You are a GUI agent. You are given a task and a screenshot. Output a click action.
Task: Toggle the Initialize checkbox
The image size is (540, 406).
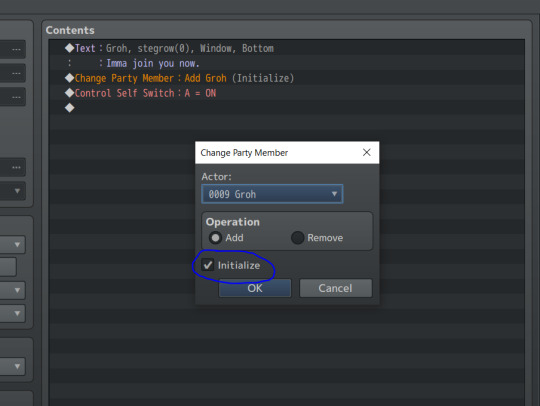(208, 265)
